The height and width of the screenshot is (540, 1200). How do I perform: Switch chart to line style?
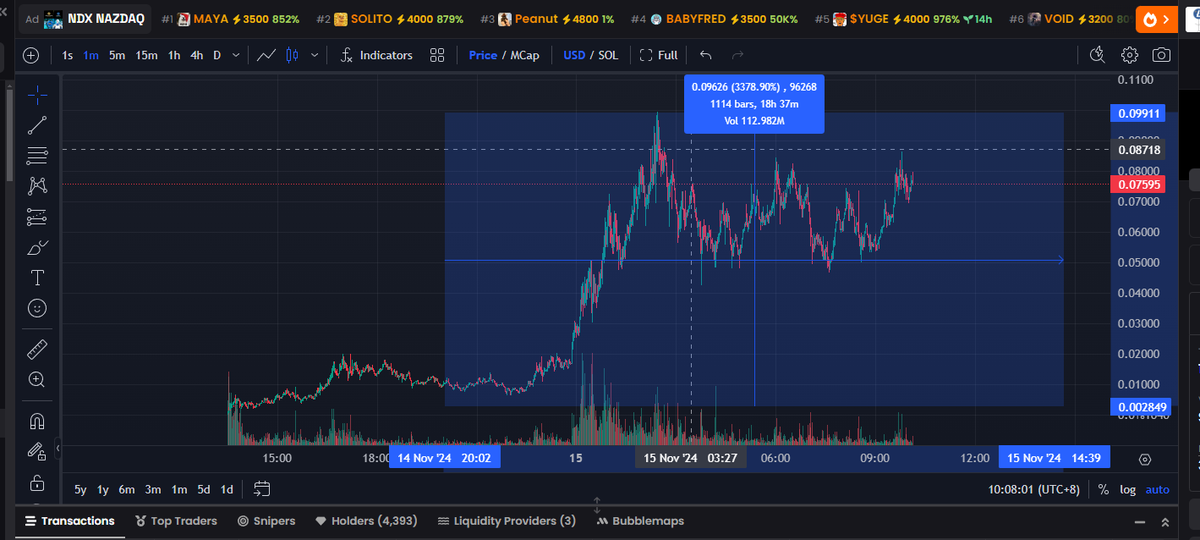267,55
